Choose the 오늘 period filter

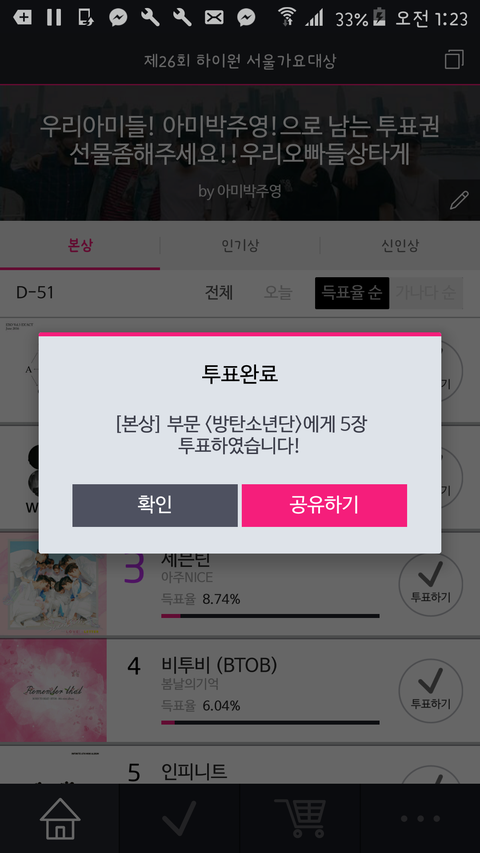coord(278,293)
